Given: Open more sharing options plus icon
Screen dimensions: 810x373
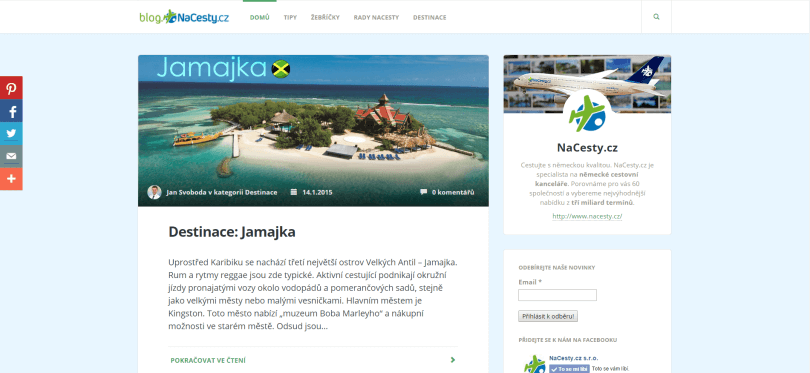Looking at the screenshot, I should (x=11, y=179).
